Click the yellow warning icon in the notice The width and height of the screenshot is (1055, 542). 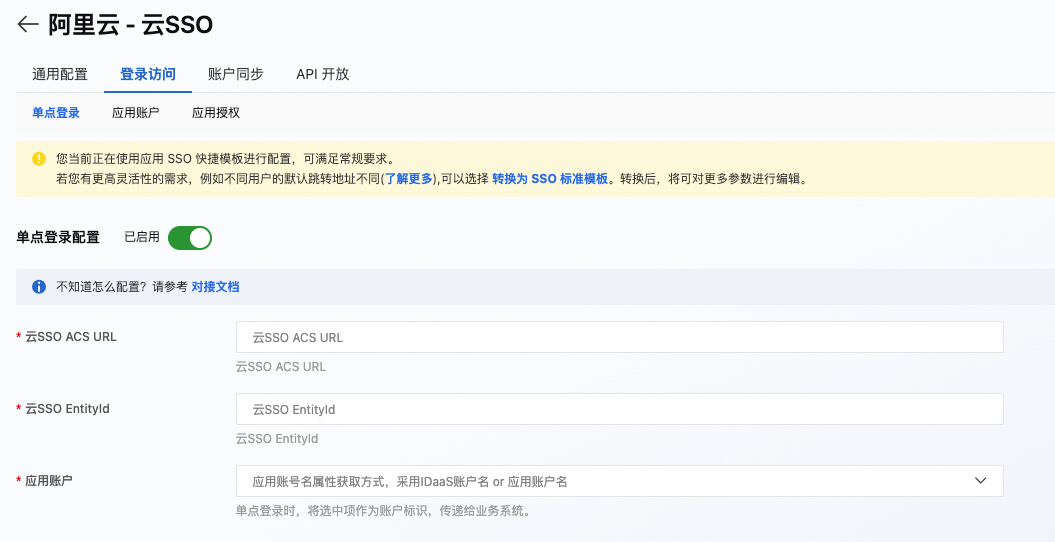pos(39,159)
